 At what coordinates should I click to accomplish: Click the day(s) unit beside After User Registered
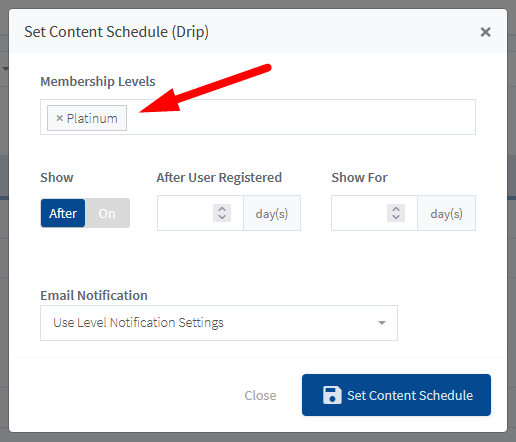pos(272,213)
